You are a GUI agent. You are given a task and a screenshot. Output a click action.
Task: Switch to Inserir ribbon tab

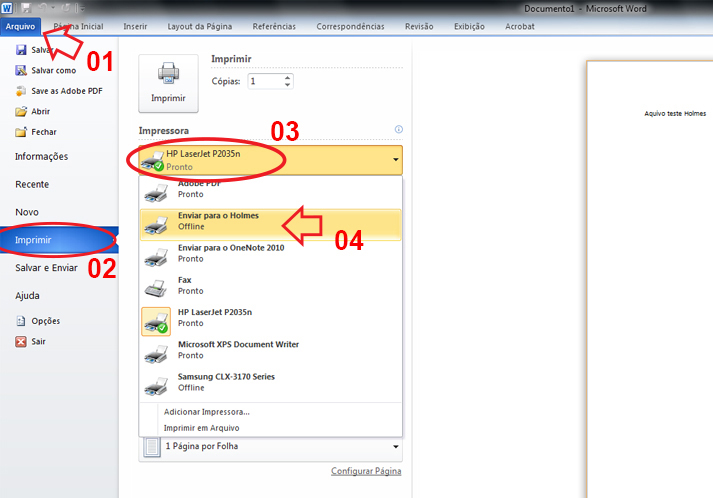(x=135, y=27)
